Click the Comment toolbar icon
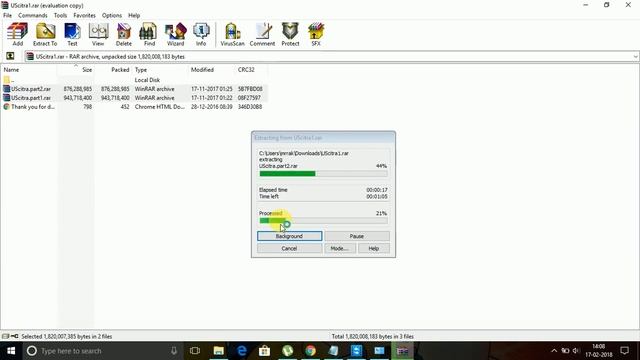Screen dimensions: 640x360 (x=262, y=34)
